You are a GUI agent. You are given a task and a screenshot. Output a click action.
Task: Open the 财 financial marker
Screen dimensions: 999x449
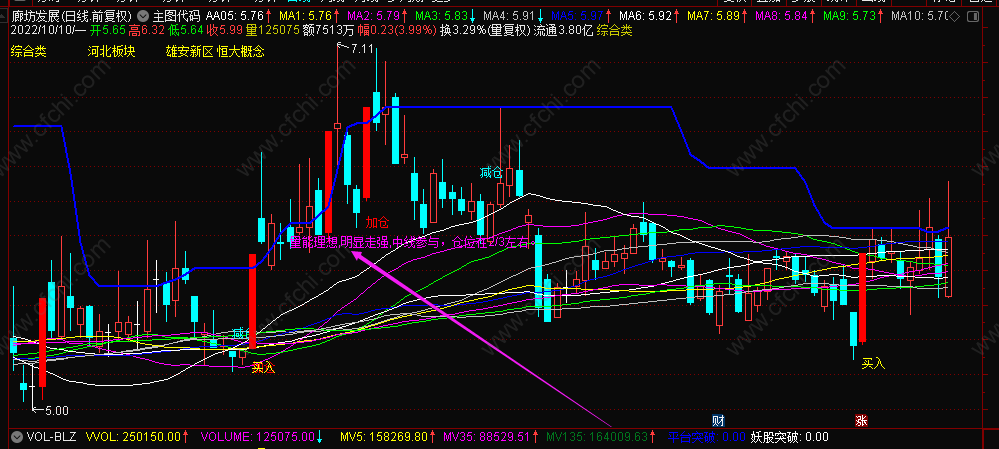point(717,420)
